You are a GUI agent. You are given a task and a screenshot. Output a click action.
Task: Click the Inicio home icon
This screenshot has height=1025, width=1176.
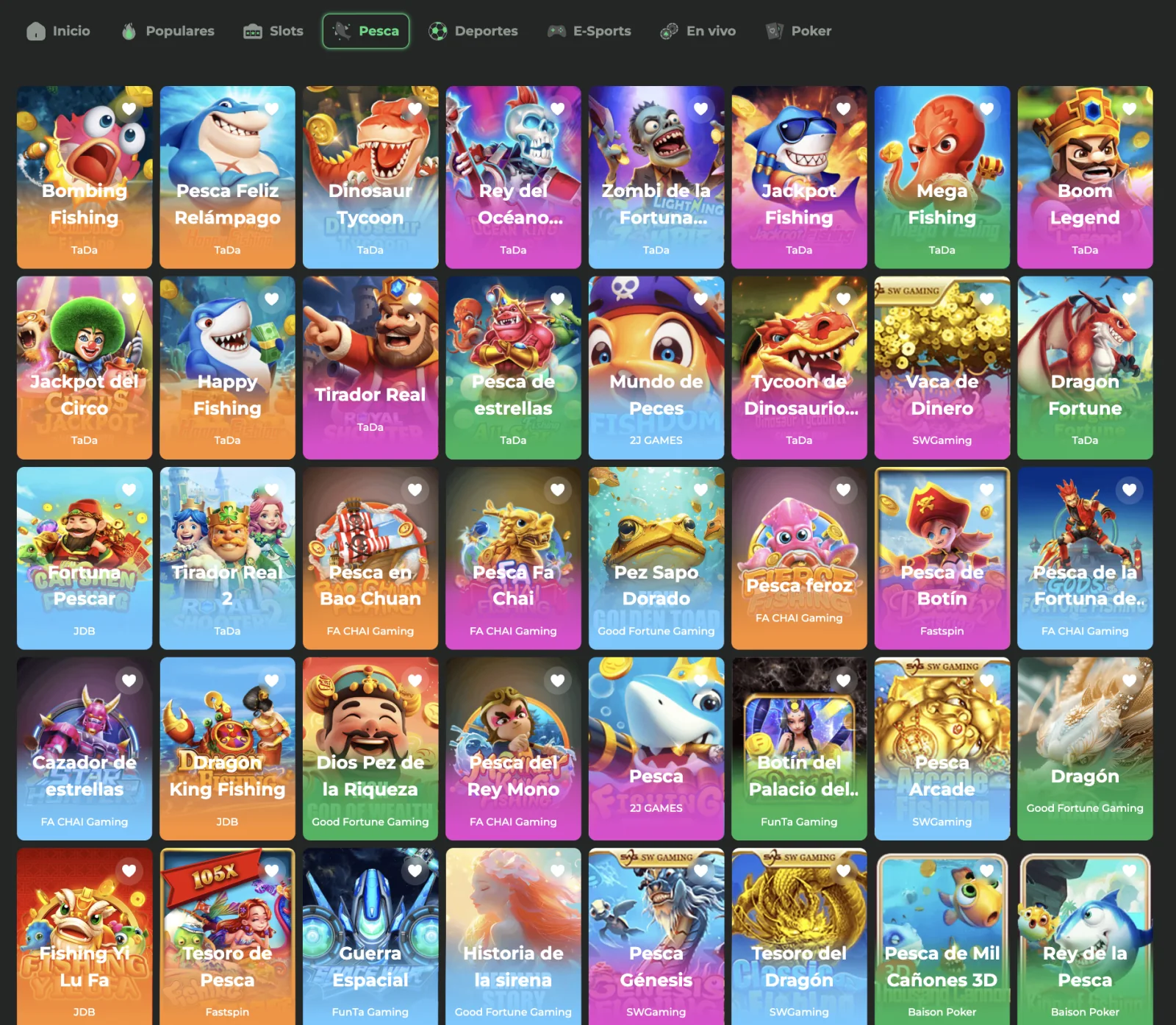point(36,31)
